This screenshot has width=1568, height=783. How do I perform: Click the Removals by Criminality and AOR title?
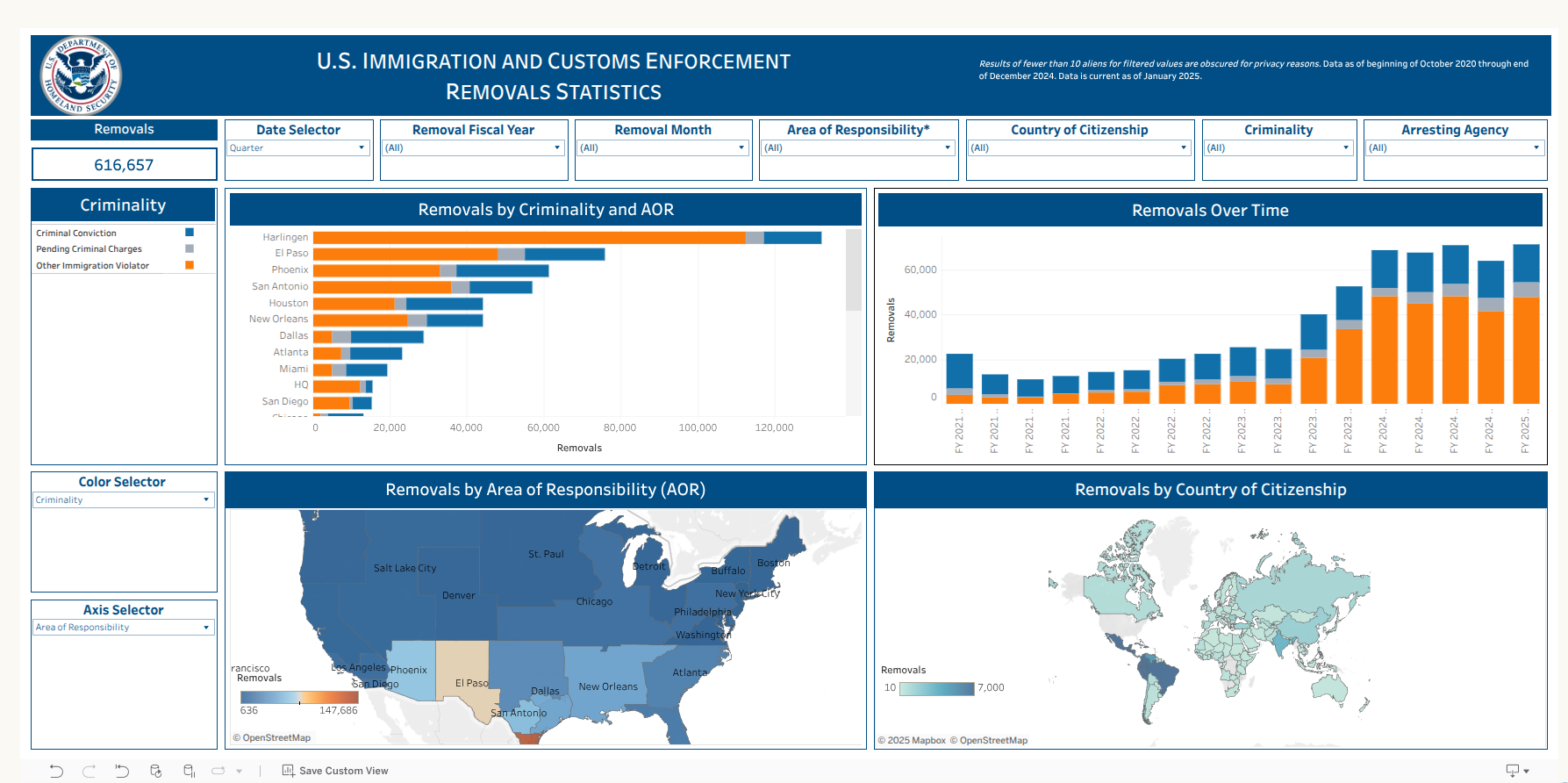point(546,210)
